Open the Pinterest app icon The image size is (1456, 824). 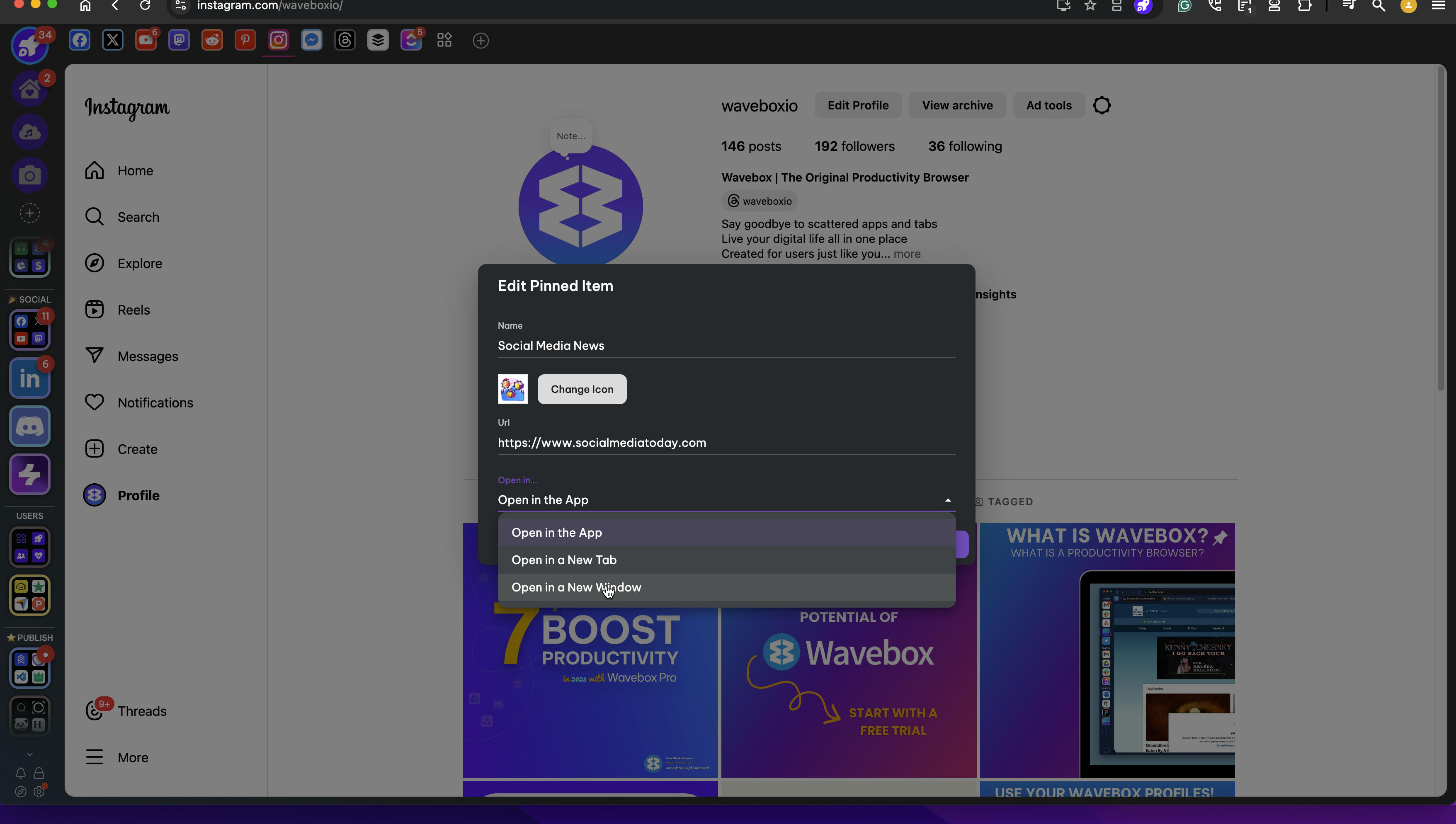(245, 40)
